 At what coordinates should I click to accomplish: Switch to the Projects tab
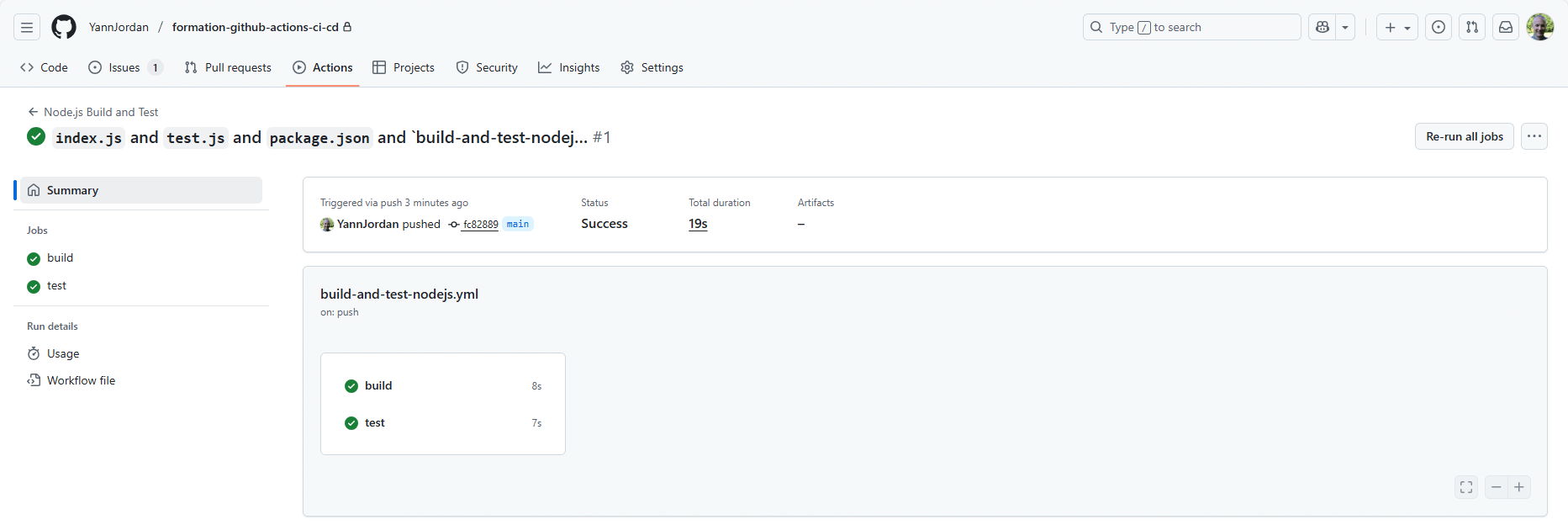click(404, 67)
